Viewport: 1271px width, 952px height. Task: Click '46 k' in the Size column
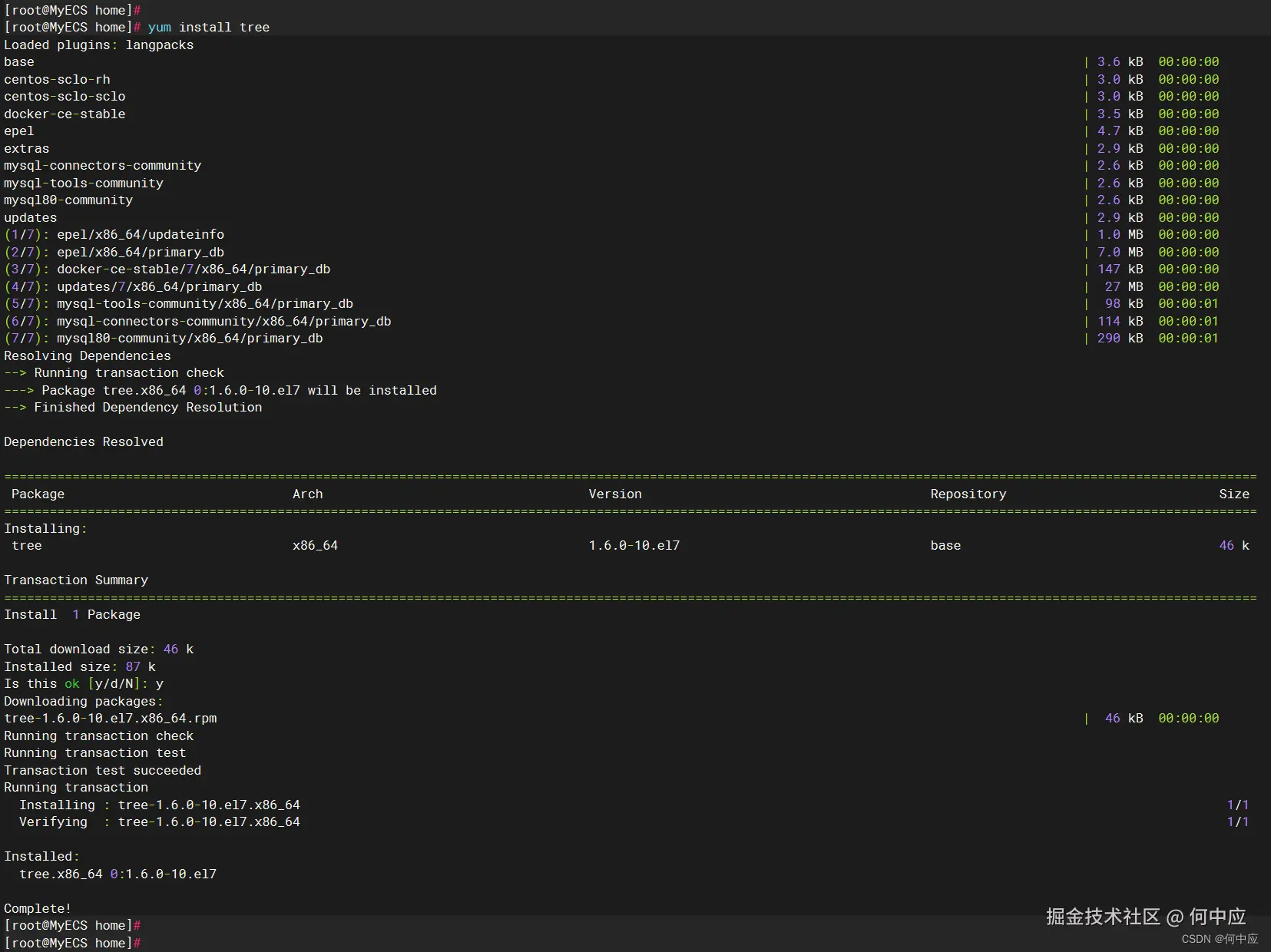[x=1234, y=546]
